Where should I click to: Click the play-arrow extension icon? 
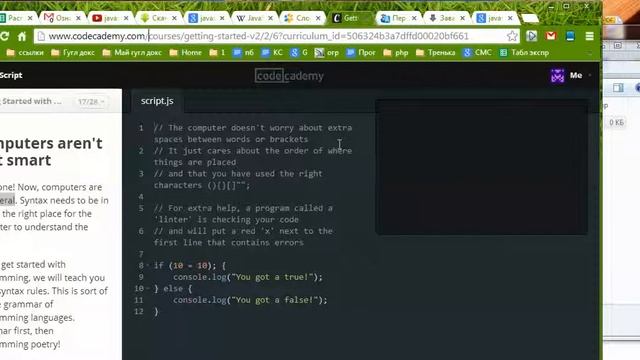coord(531,36)
